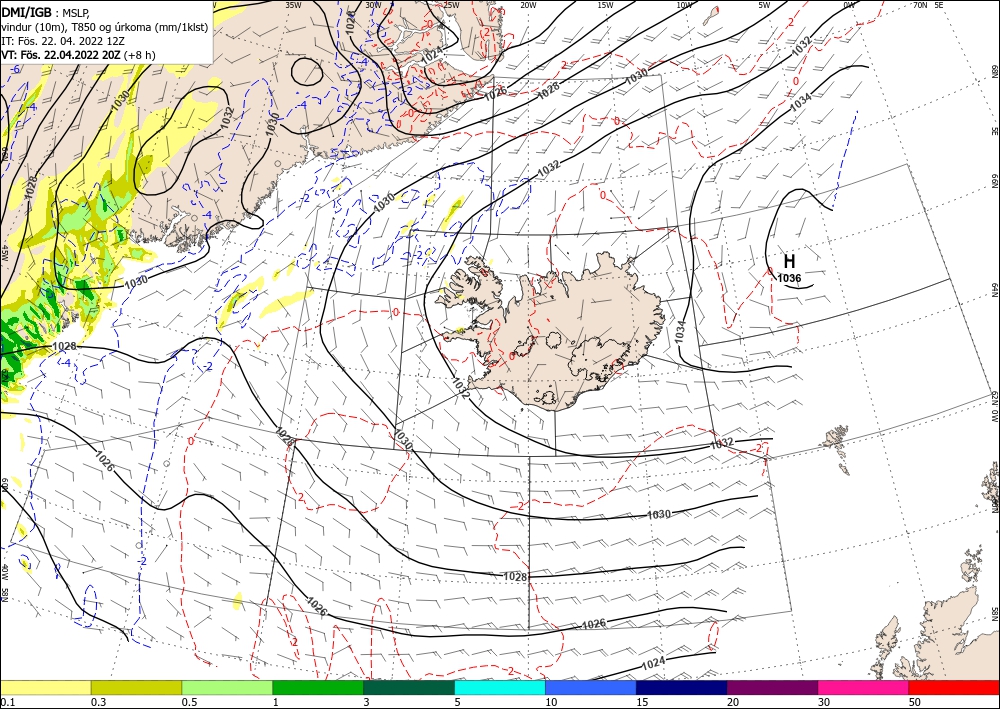Screen dimensions: 1000x709
Task: Click the legend value 50
Action: click(x=915, y=702)
